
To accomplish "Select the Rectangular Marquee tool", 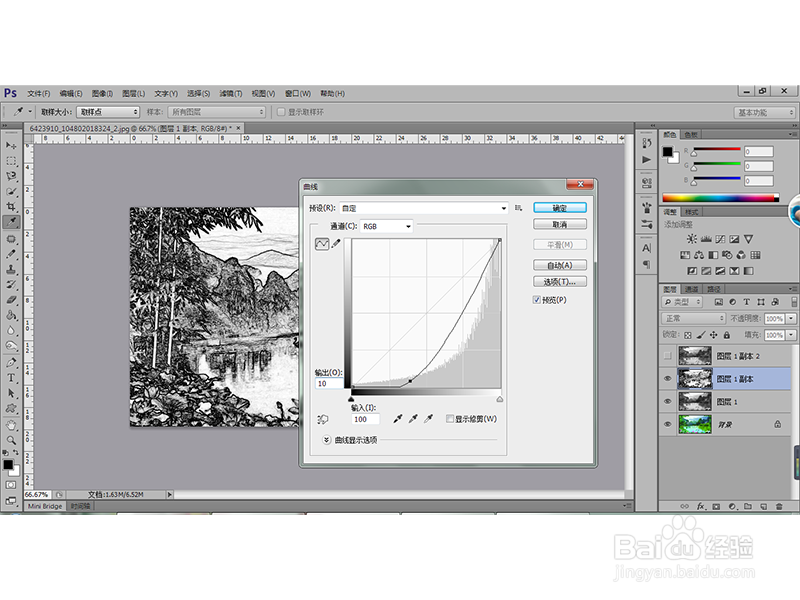I will click(x=11, y=161).
